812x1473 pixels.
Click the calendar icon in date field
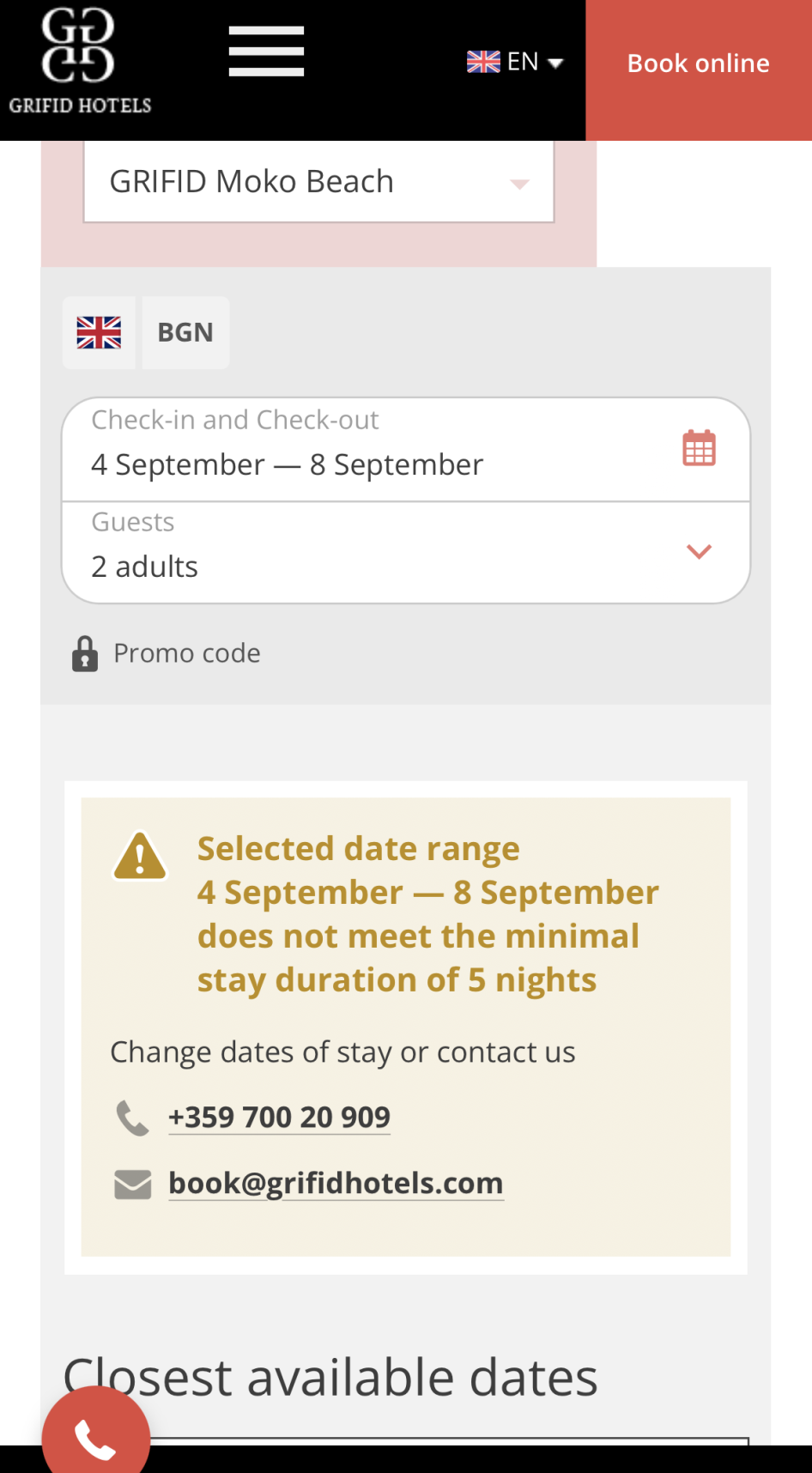click(x=699, y=448)
